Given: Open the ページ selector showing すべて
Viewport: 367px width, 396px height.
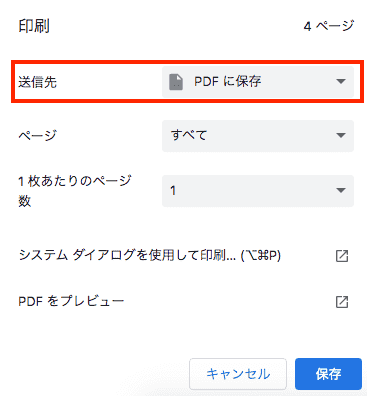Looking at the screenshot, I should coord(258,136).
